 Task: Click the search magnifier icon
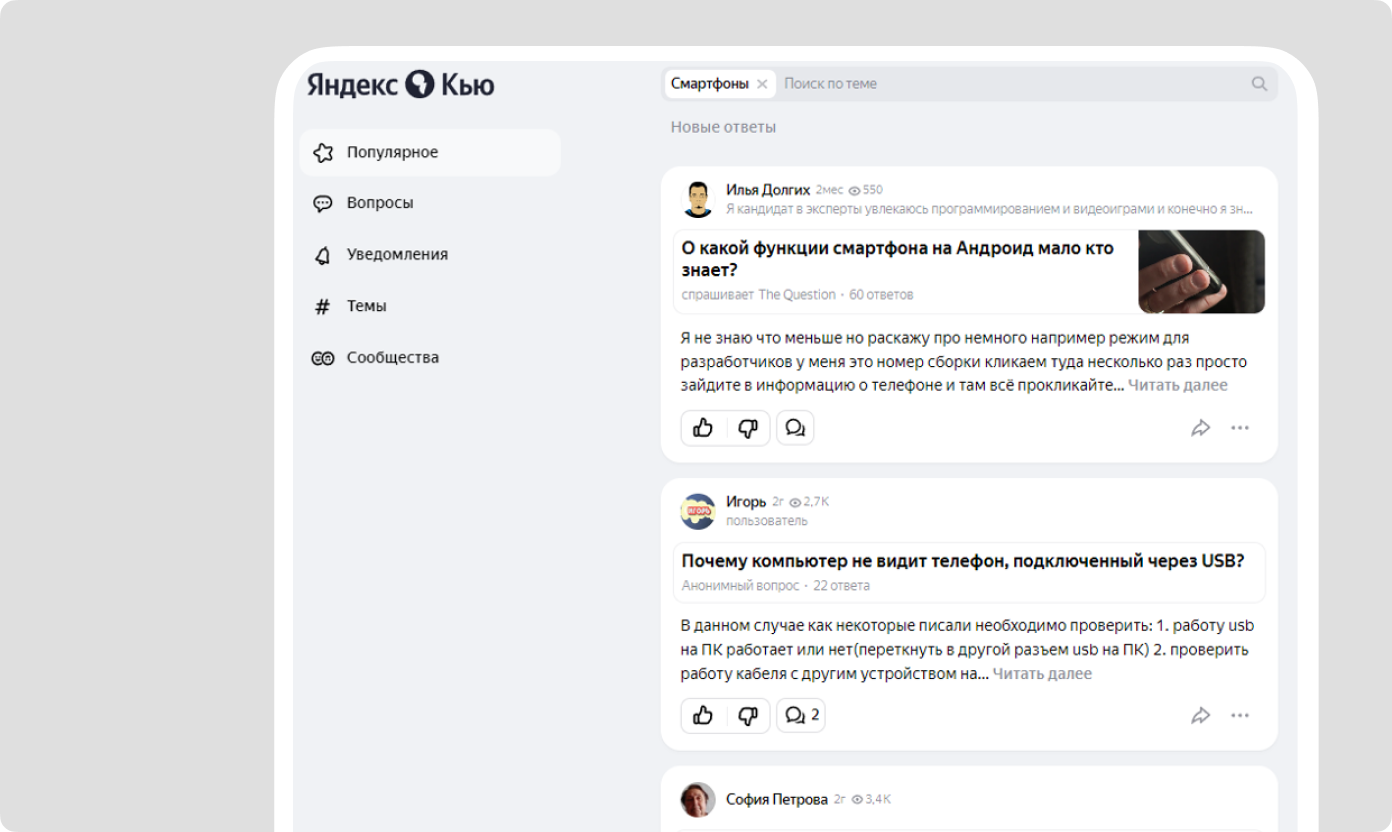point(1259,84)
